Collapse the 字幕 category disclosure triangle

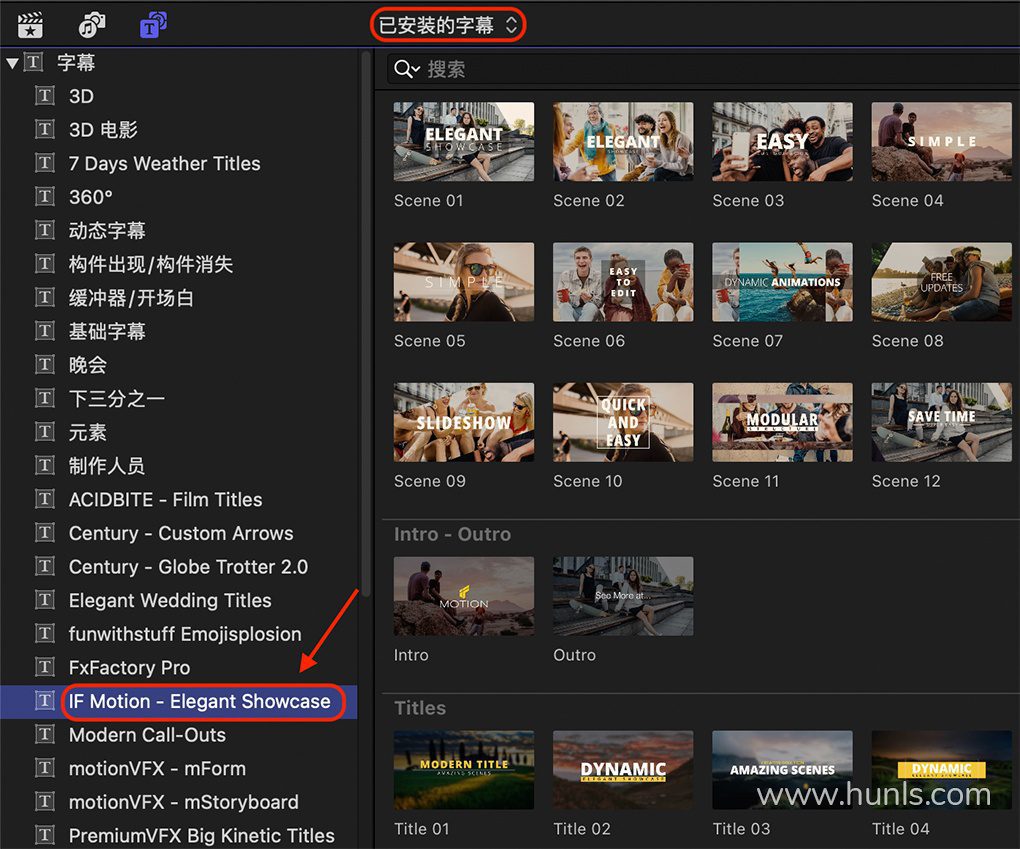click(x=12, y=63)
